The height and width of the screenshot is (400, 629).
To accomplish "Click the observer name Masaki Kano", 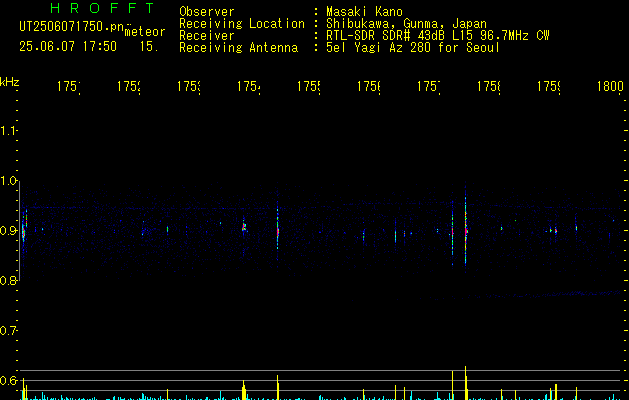I will [364, 12].
